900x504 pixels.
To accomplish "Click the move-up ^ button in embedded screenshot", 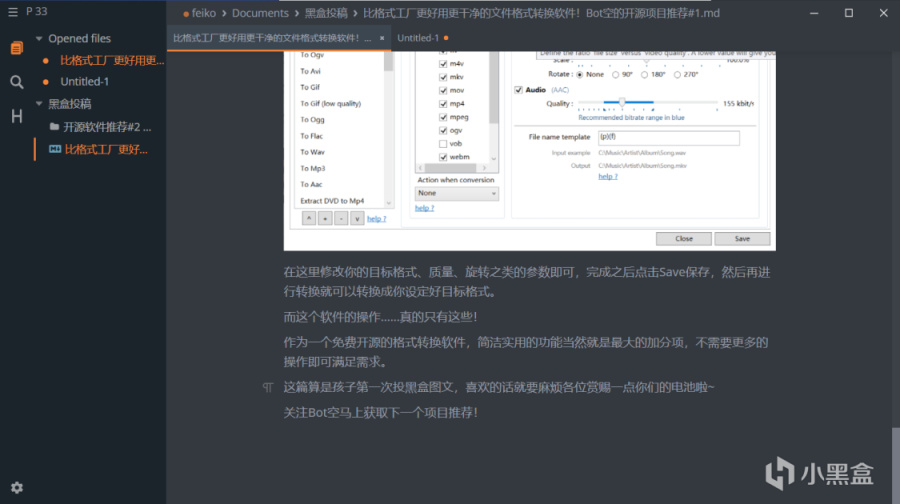I will 309,218.
